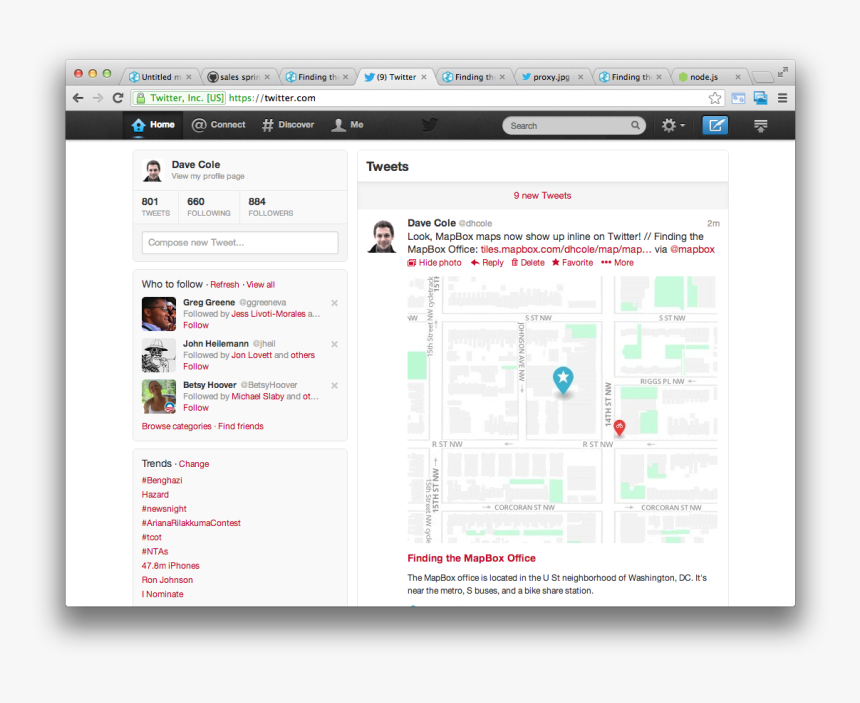Click the blue screen extension icon
Screen dimensions: 860x703
tap(761, 98)
